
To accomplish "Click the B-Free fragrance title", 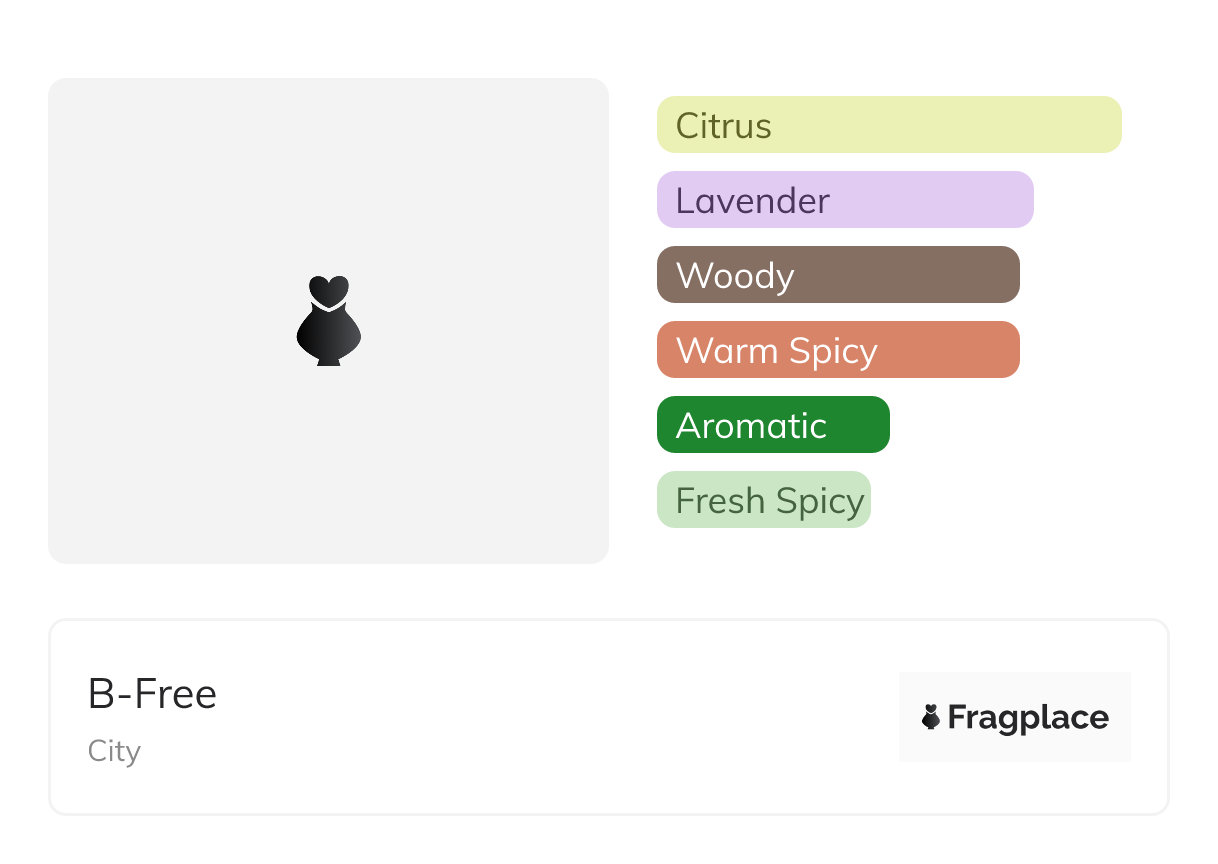I will pos(152,694).
